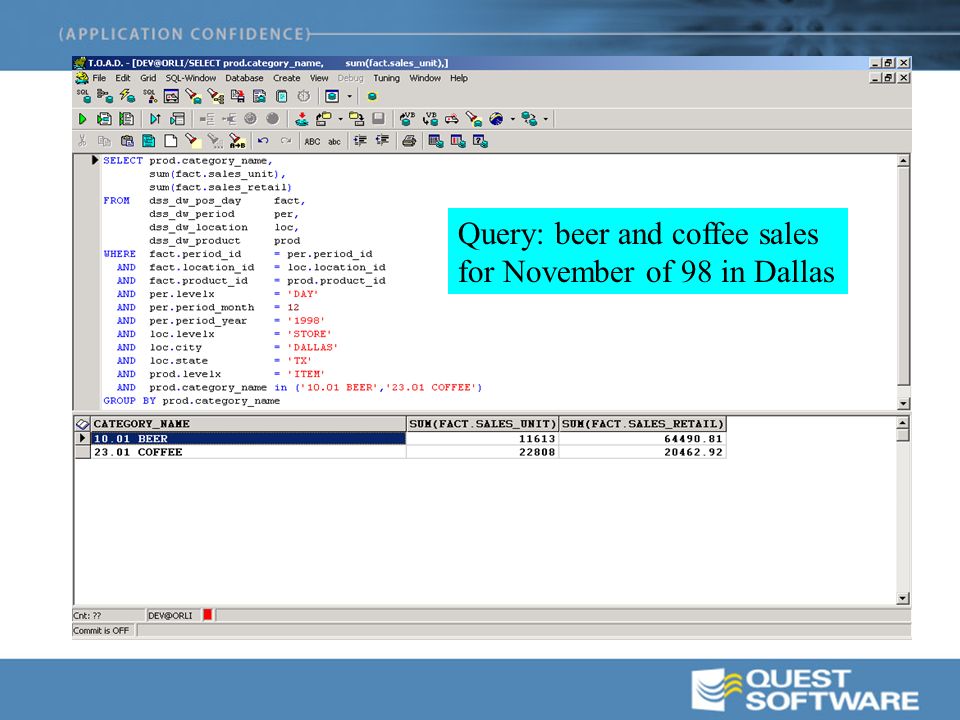Open the Grid menu
The width and height of the screenshot is (960, 720).
tap(148, 78)
